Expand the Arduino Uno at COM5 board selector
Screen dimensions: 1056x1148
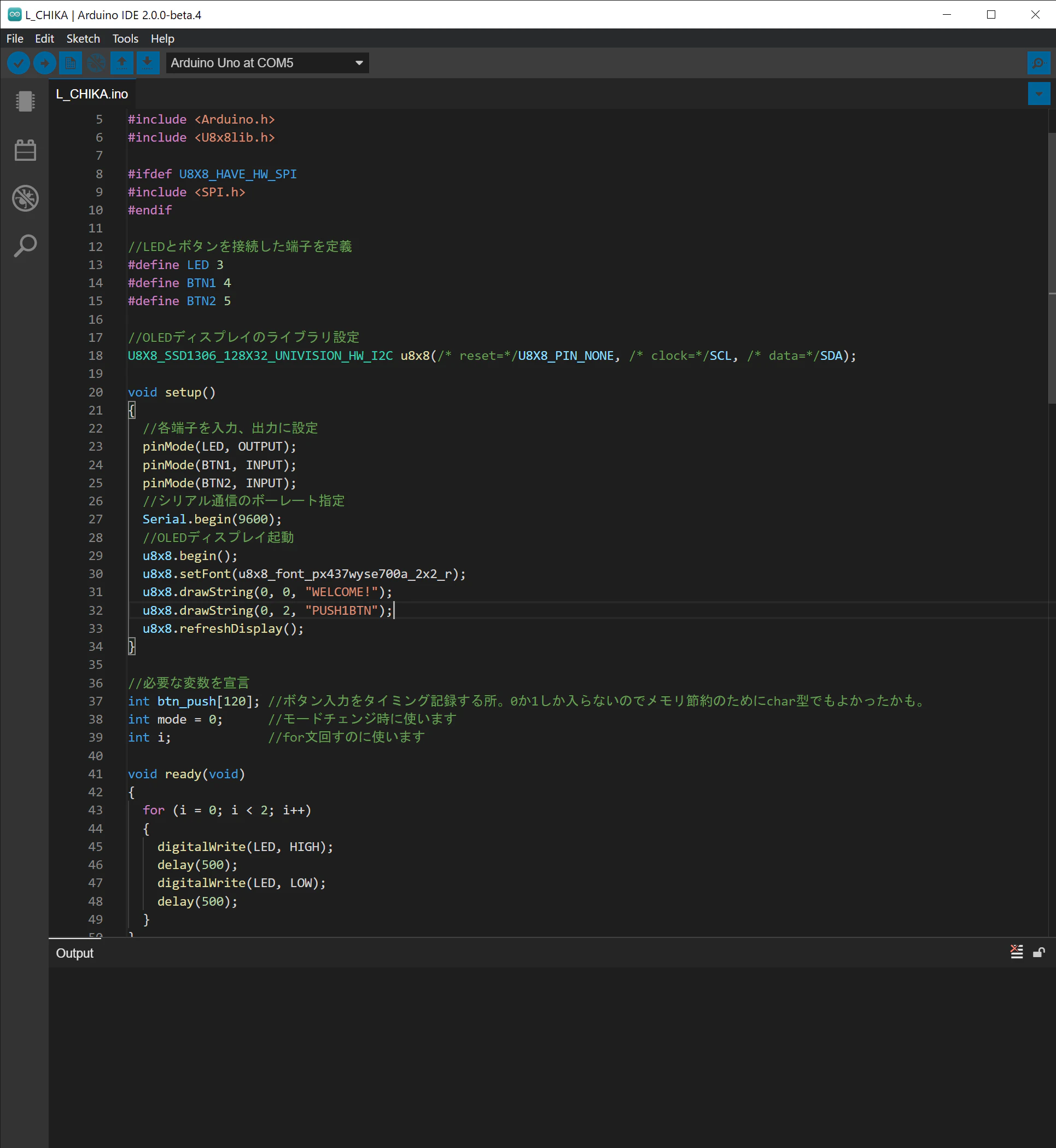[x=267, y=63]
